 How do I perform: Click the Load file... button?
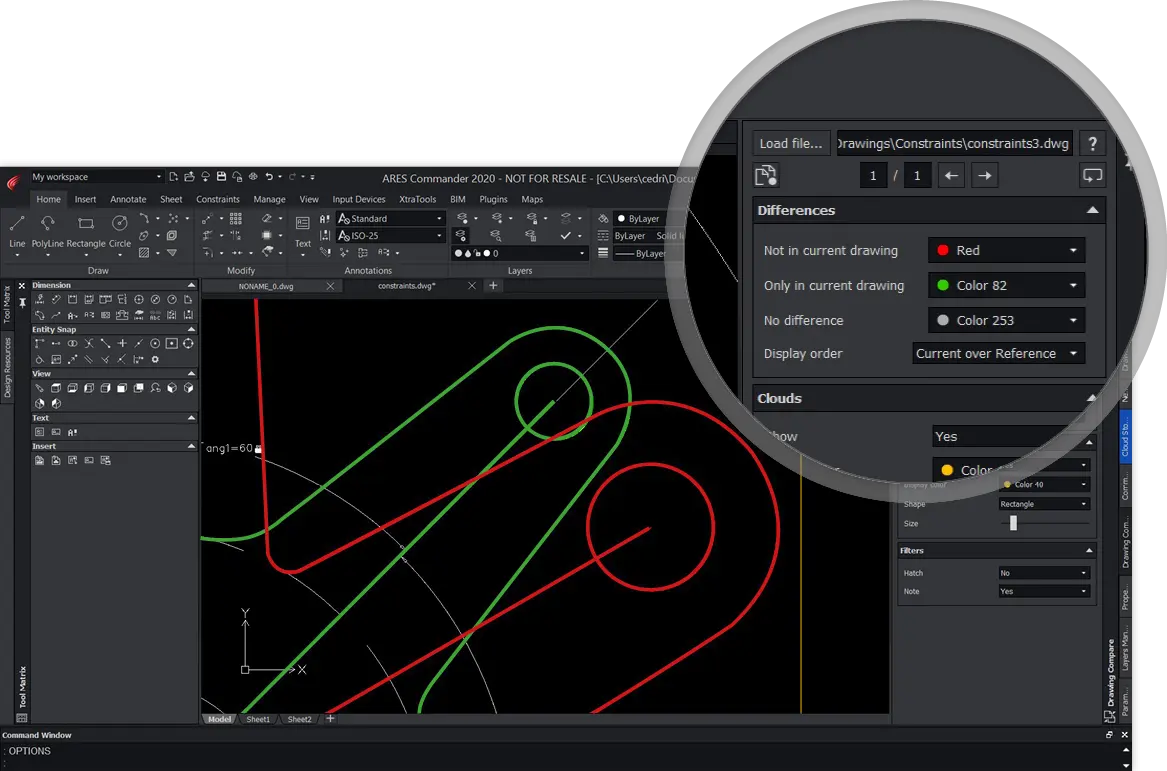(x=790, y=144)
